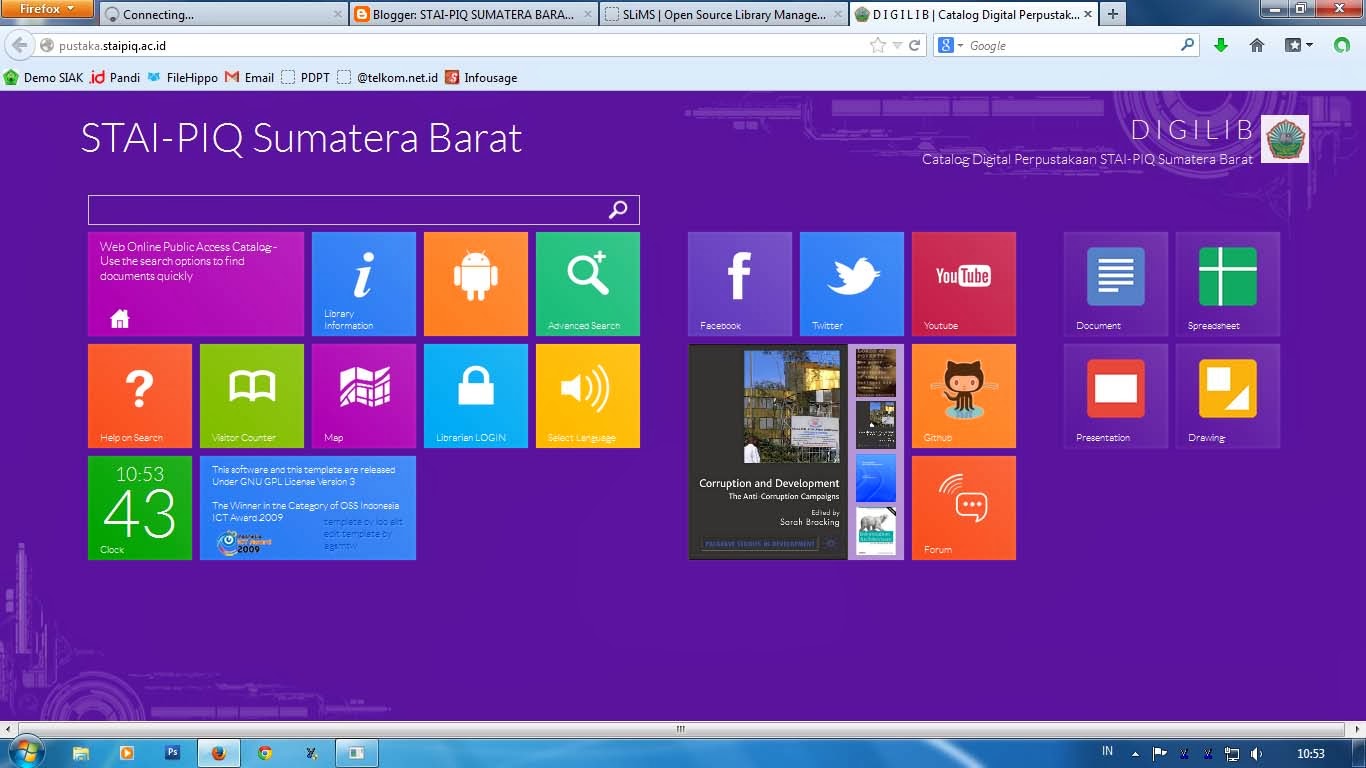The image size is (1366, 768).
Task: Open the Demo SIAK bookmark
Action: pos(43,77)
